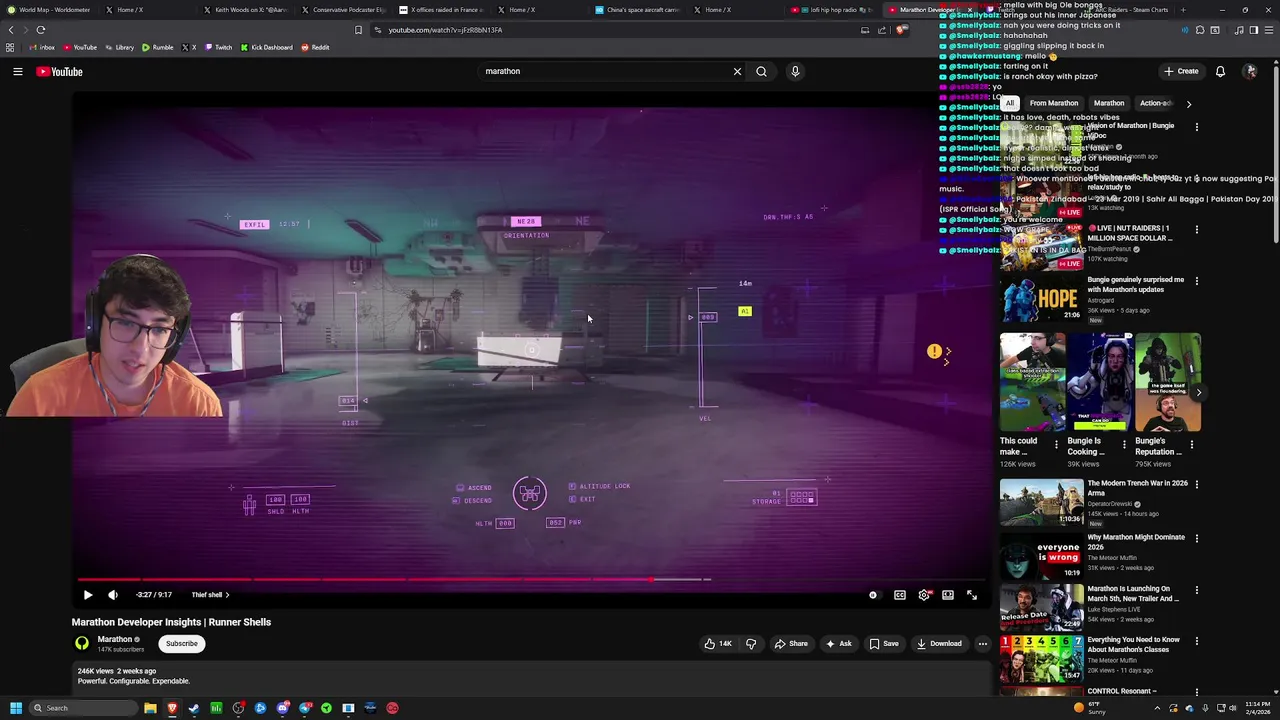Viewport: 1280px width, 720px height.
Task: Start voice search with the microphone
Action: [x=795, y=71]
